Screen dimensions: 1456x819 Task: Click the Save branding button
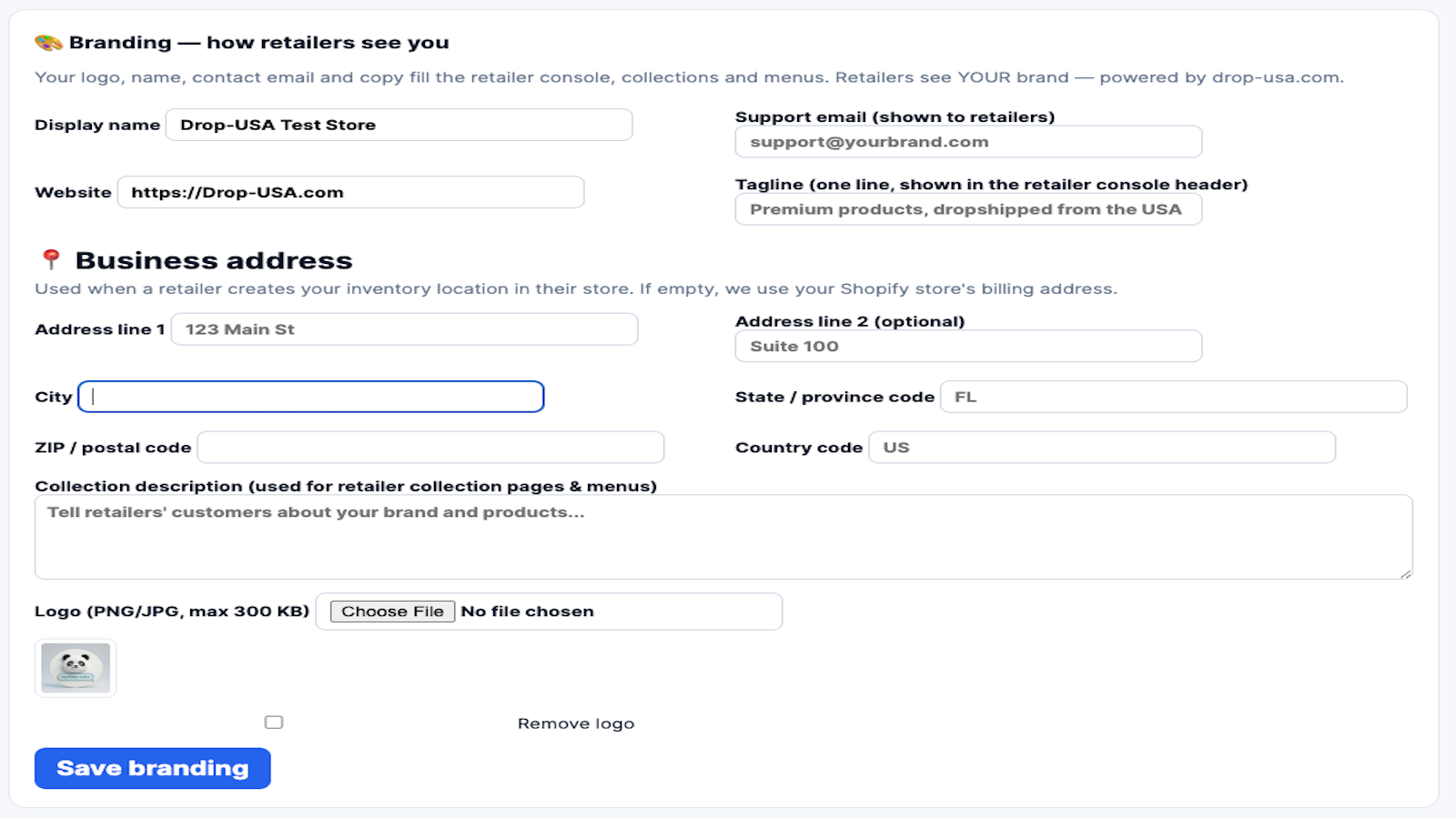point(153,768)
